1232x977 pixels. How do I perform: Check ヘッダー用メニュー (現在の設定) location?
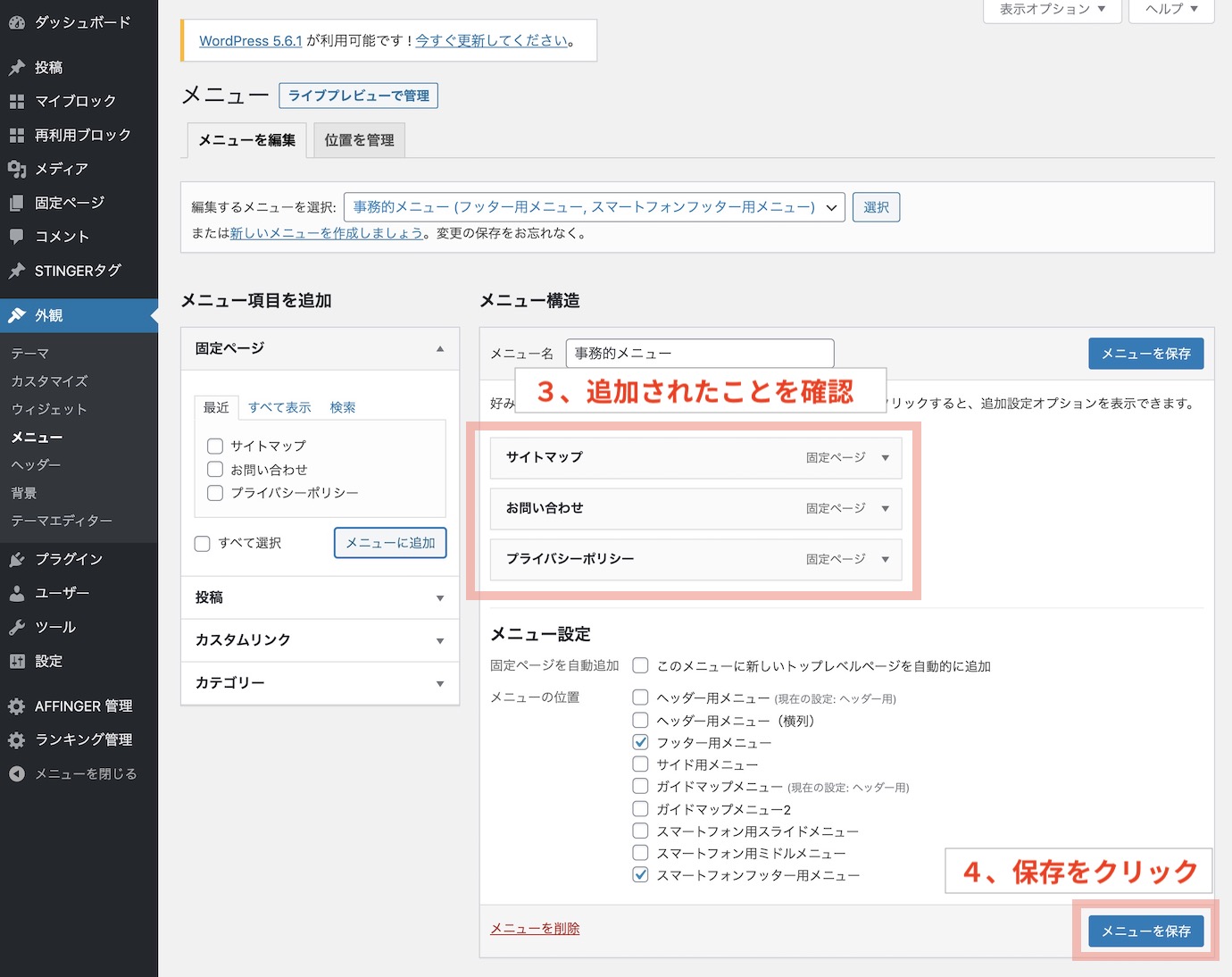(640, 697)
